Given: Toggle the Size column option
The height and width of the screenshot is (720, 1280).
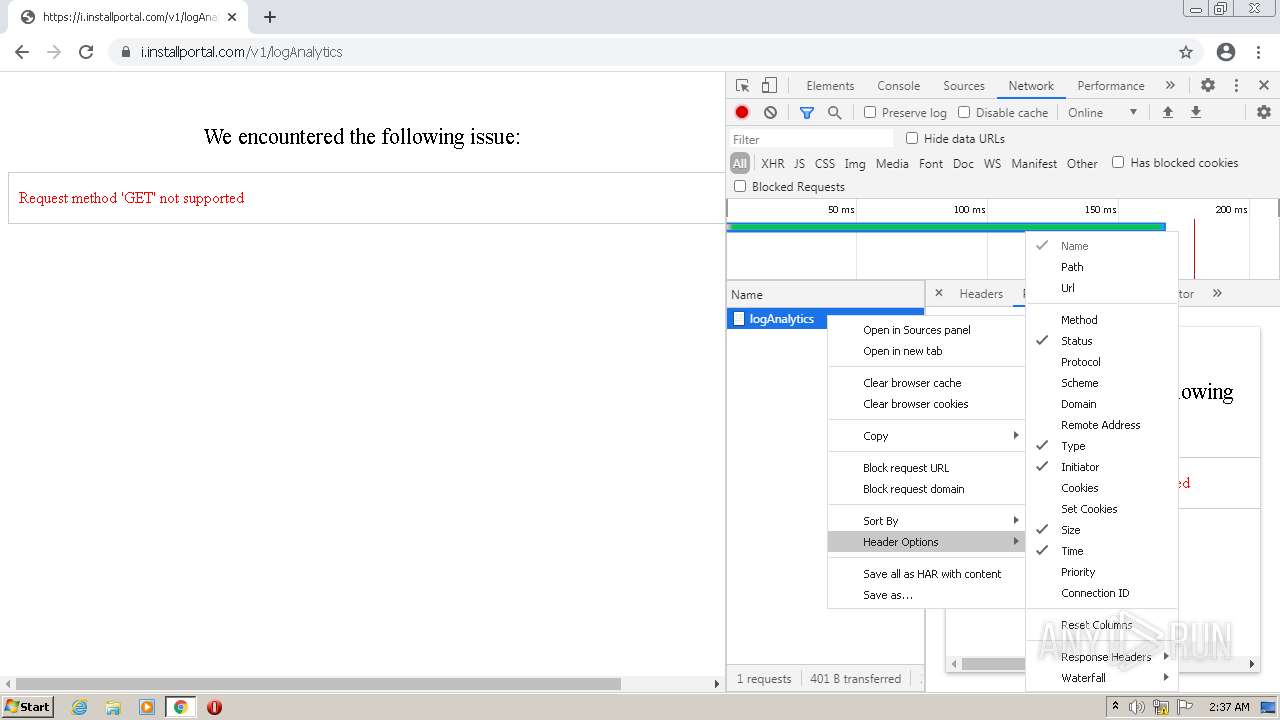Looking at the screenshot, I should click(x=1102, y=530).
